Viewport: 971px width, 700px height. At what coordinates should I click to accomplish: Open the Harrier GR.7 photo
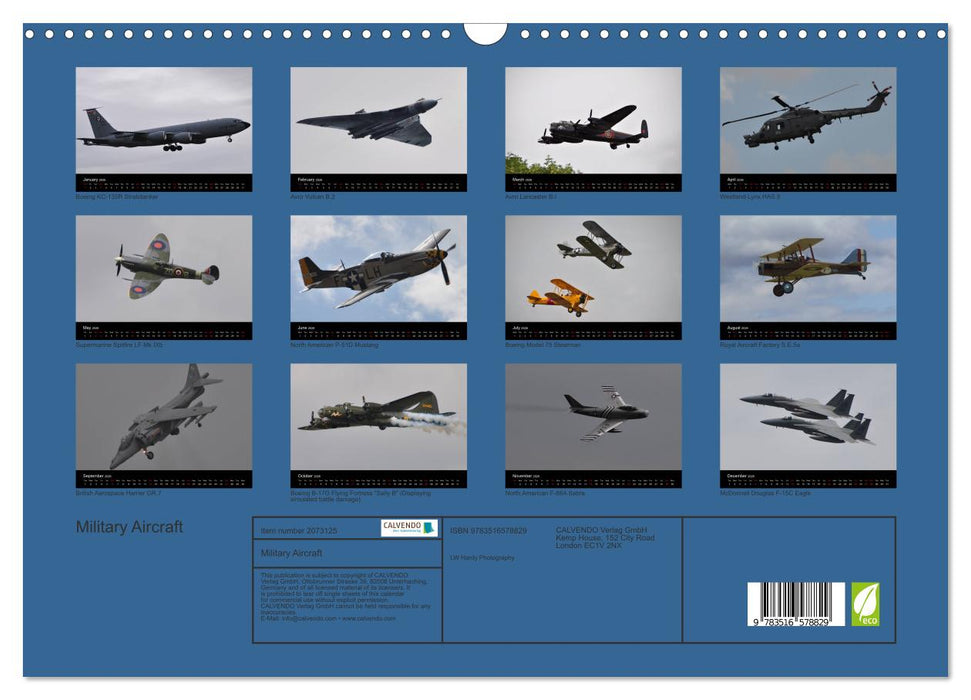tap(166, 418)
